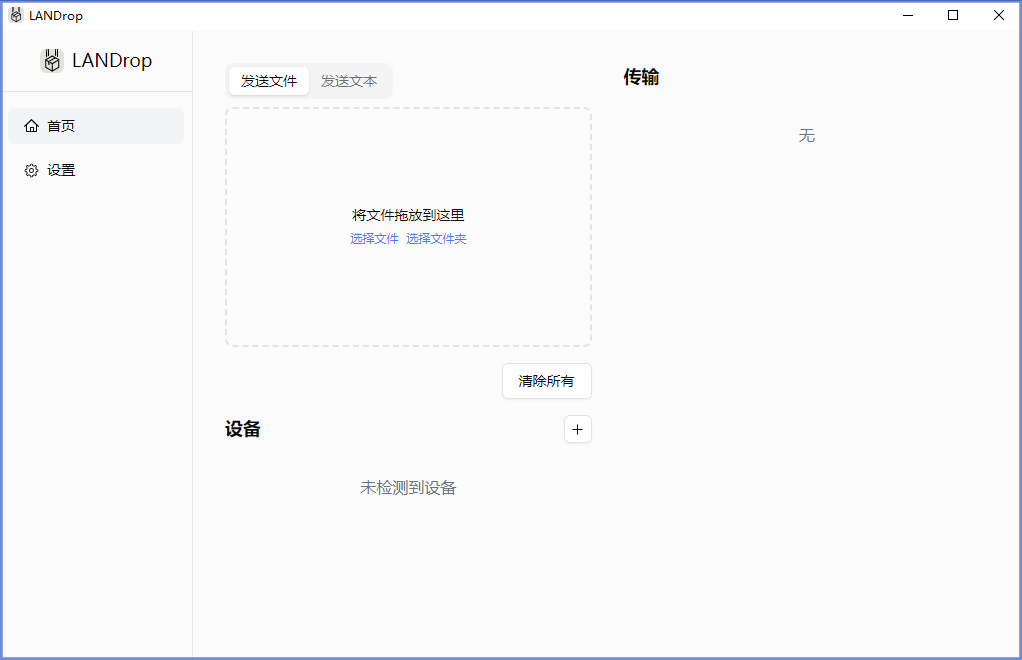
Task: Click the 选择文件夹 link
Action: point(436,238)
